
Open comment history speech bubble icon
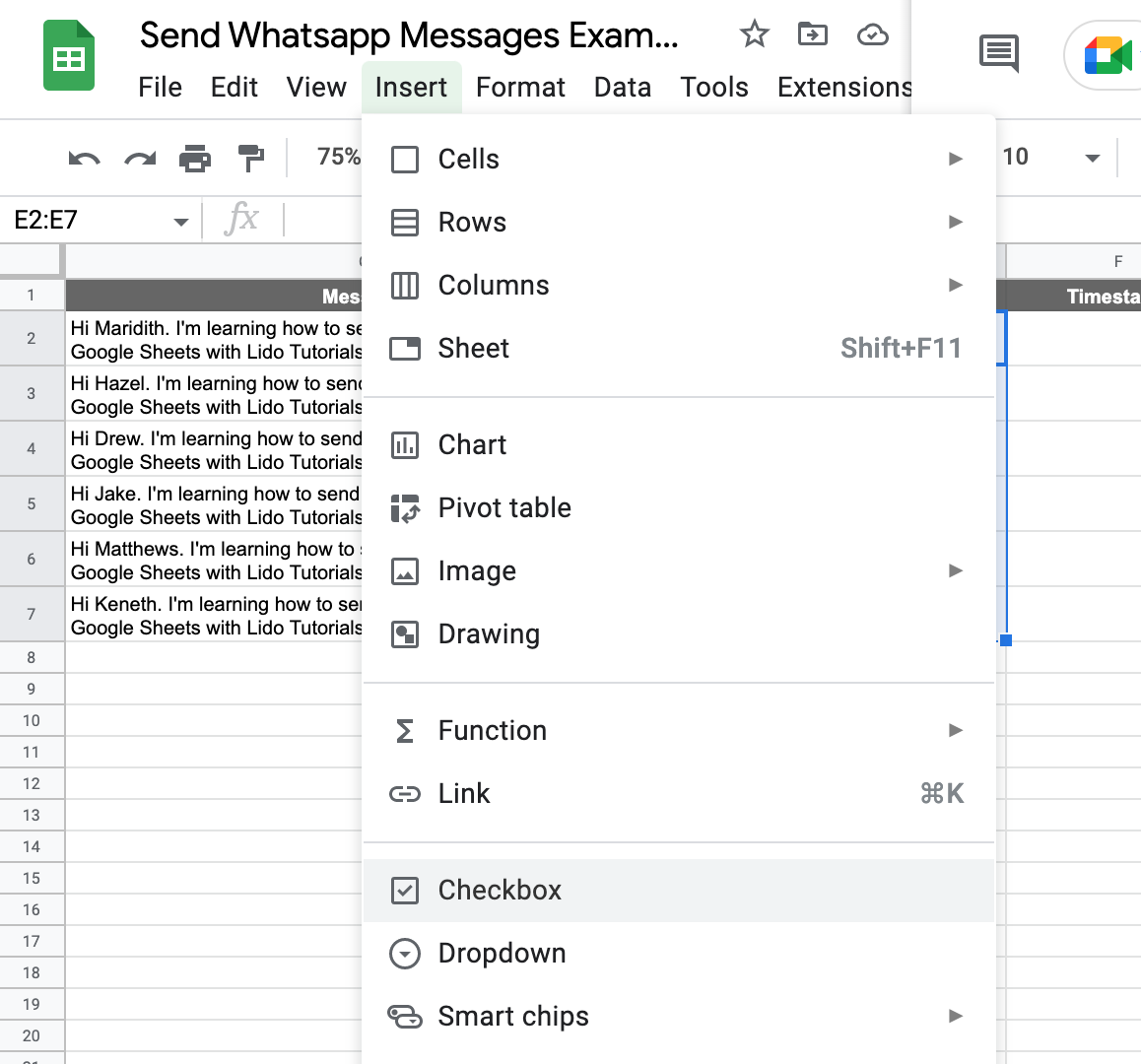pos(998,52)
